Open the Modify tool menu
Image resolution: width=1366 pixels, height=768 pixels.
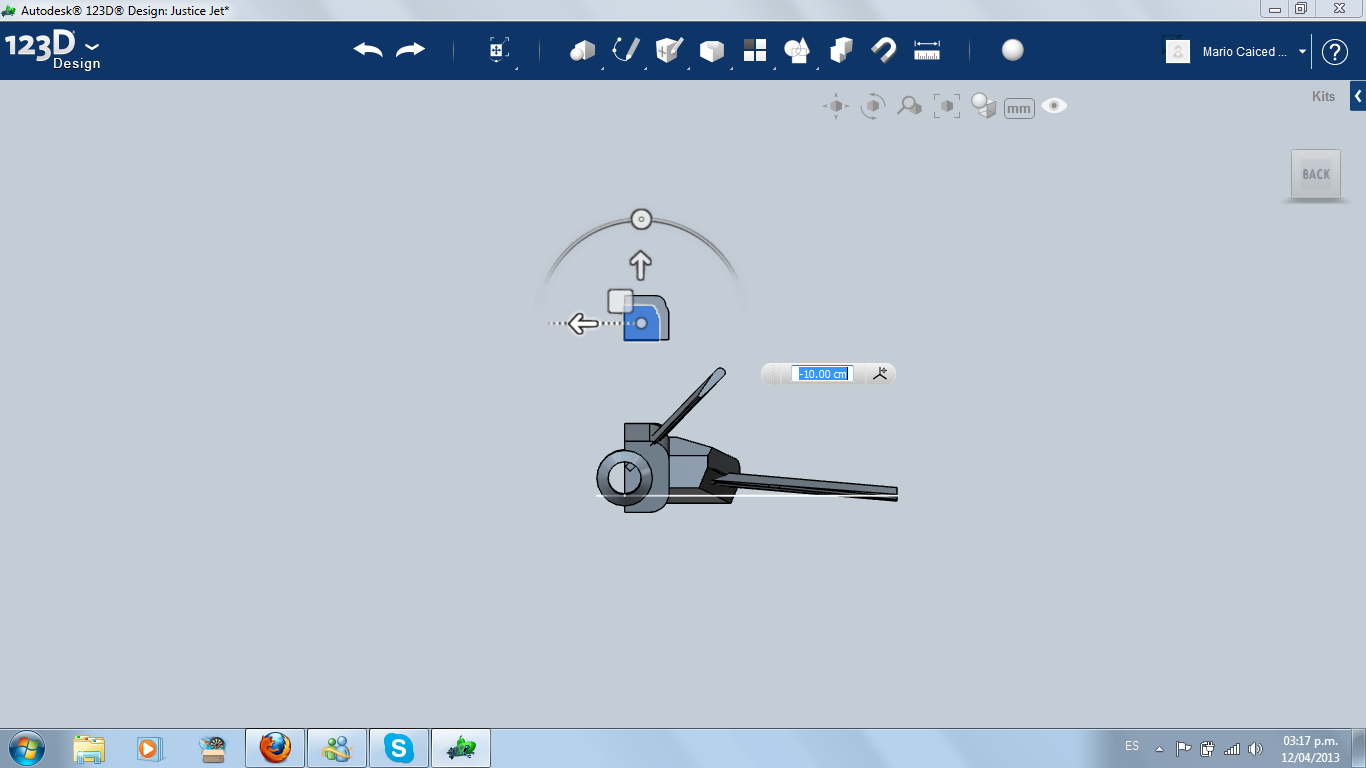coord(711,50)
